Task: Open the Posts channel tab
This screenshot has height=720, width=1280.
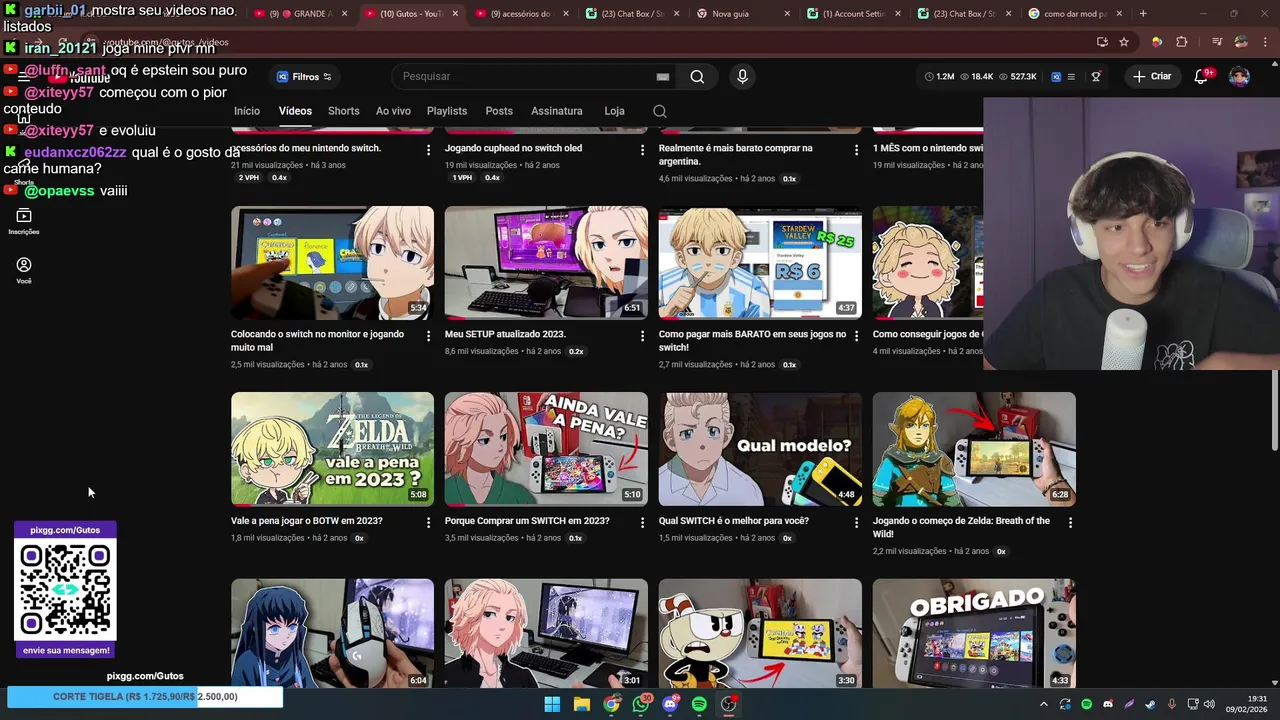Action: tap(499, 111)
